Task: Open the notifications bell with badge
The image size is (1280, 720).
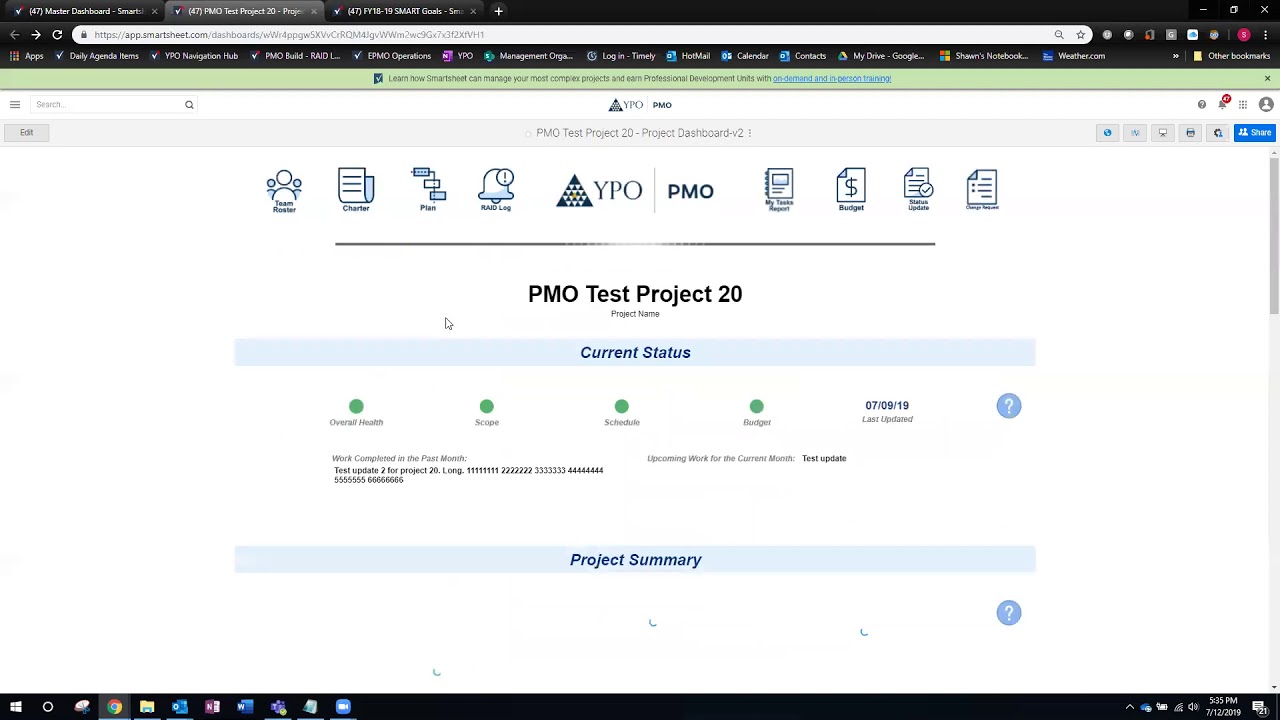Action: pos(1223,104)
